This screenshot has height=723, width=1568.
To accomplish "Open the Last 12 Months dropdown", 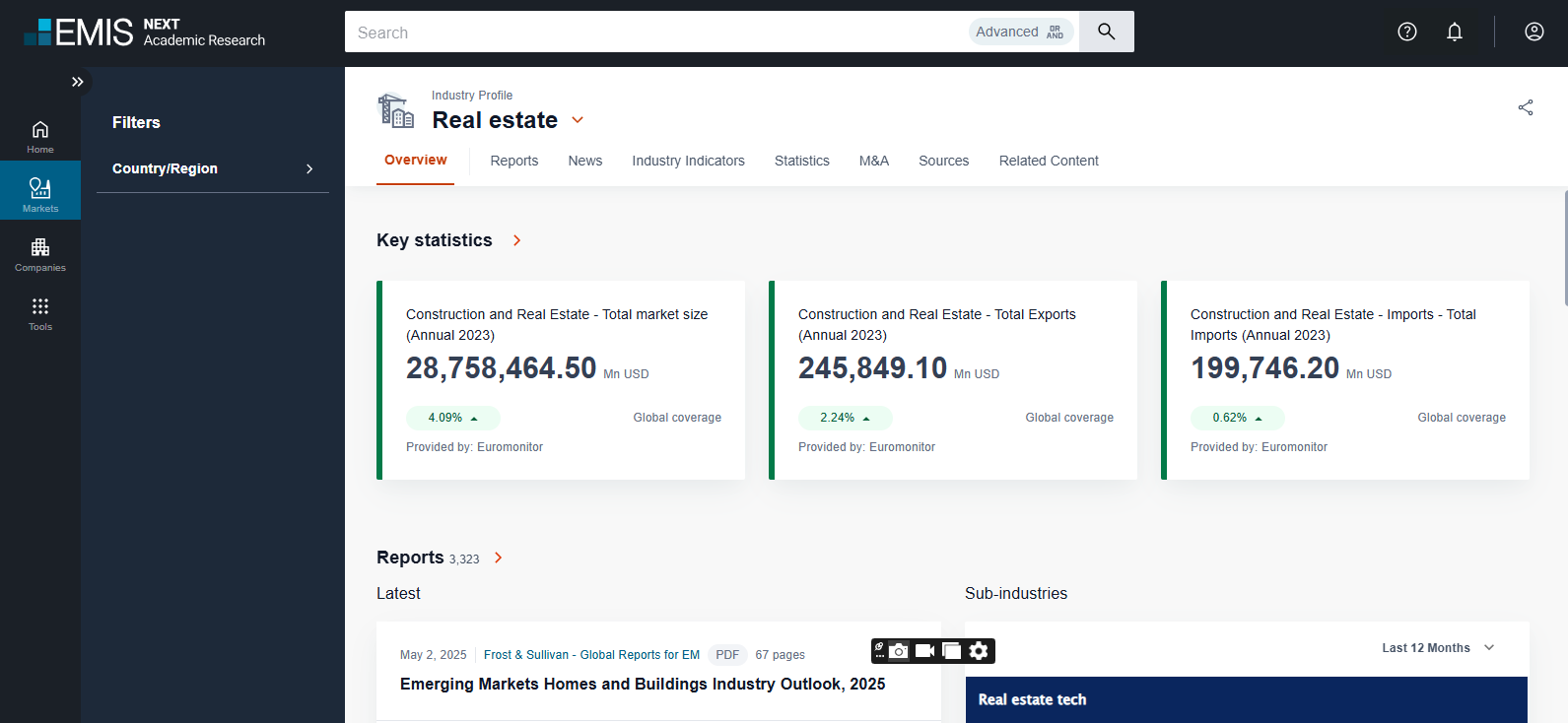I will [1438, 648].
